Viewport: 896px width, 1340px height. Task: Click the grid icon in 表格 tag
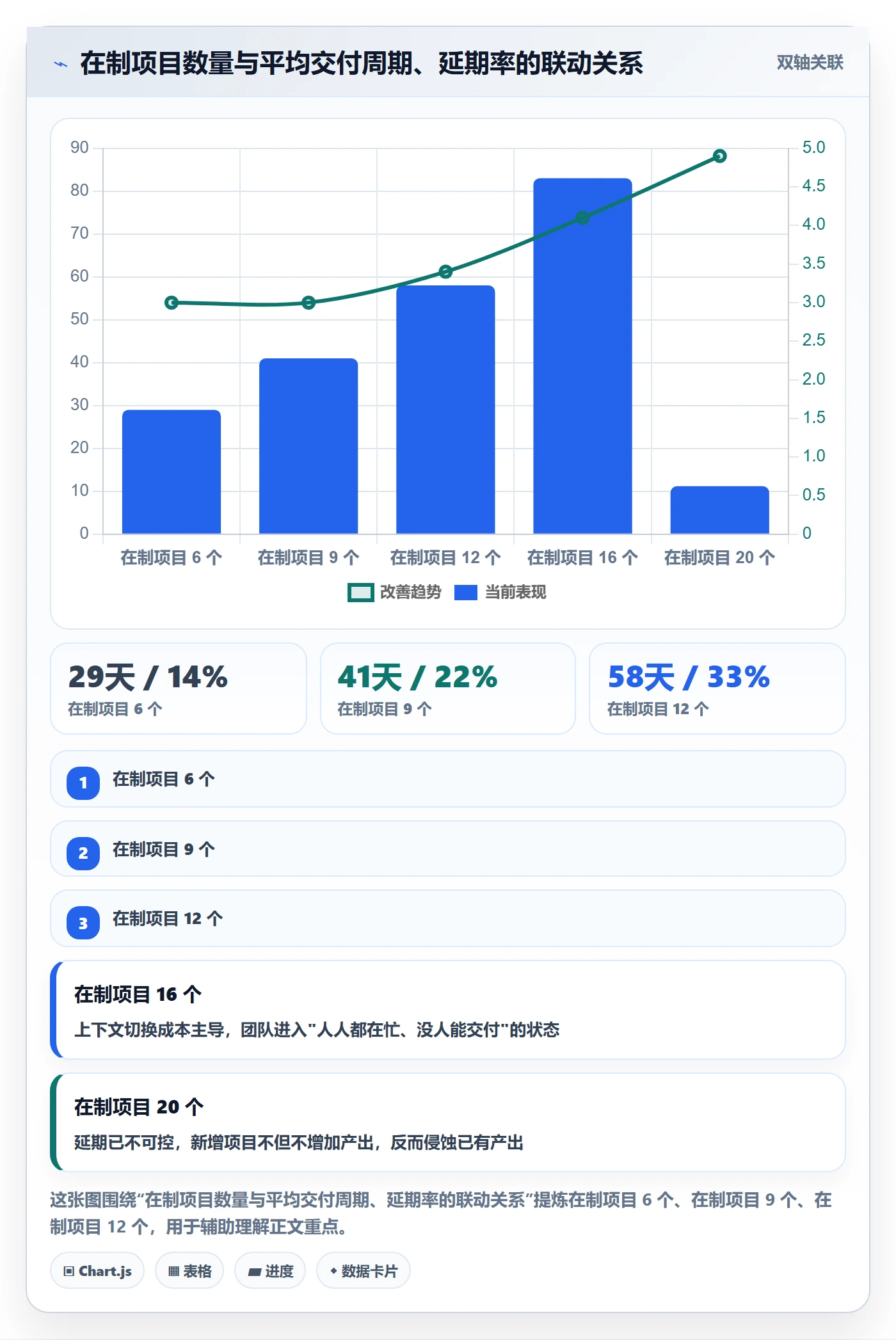tap(173, 1272)
